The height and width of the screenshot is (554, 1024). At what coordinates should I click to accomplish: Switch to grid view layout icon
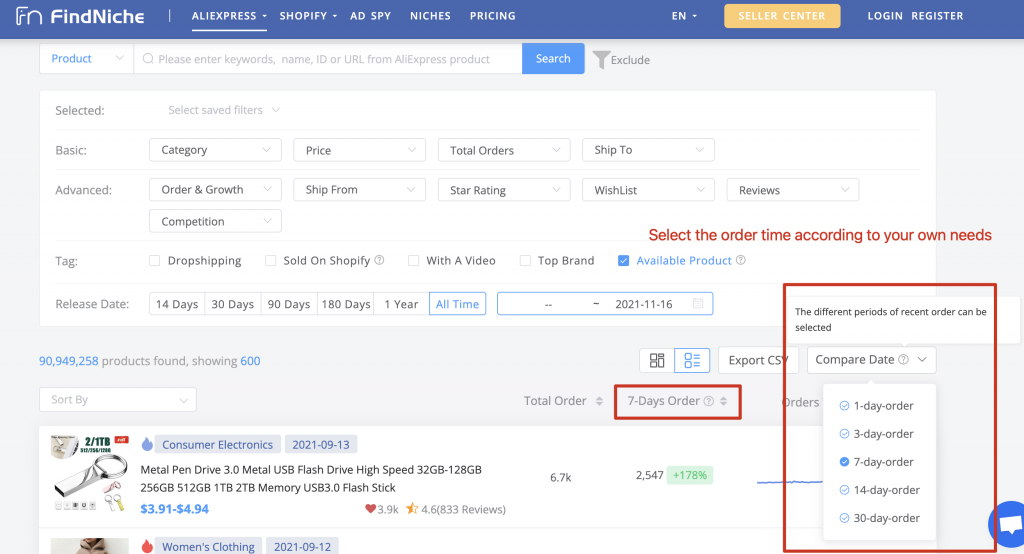point(657,360)
